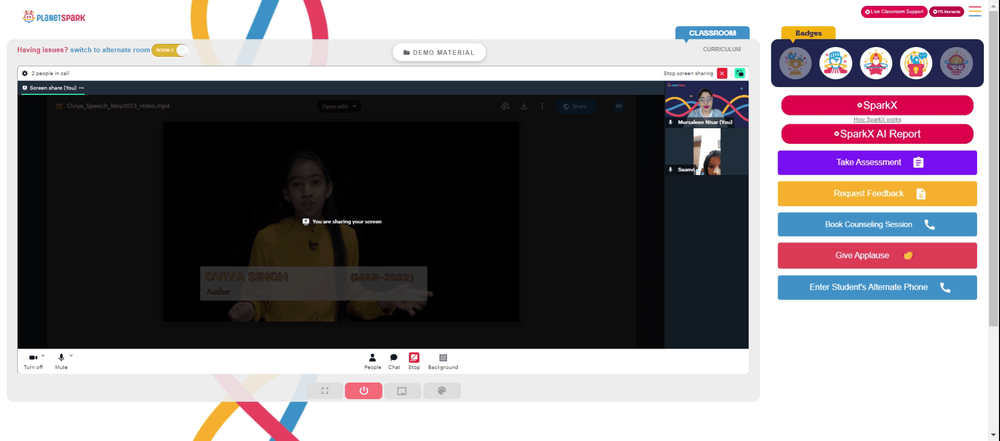This screenshot has width=1000, height=441.
Task: Switch to the CLASSROOM tab
Action: point(712,33)
